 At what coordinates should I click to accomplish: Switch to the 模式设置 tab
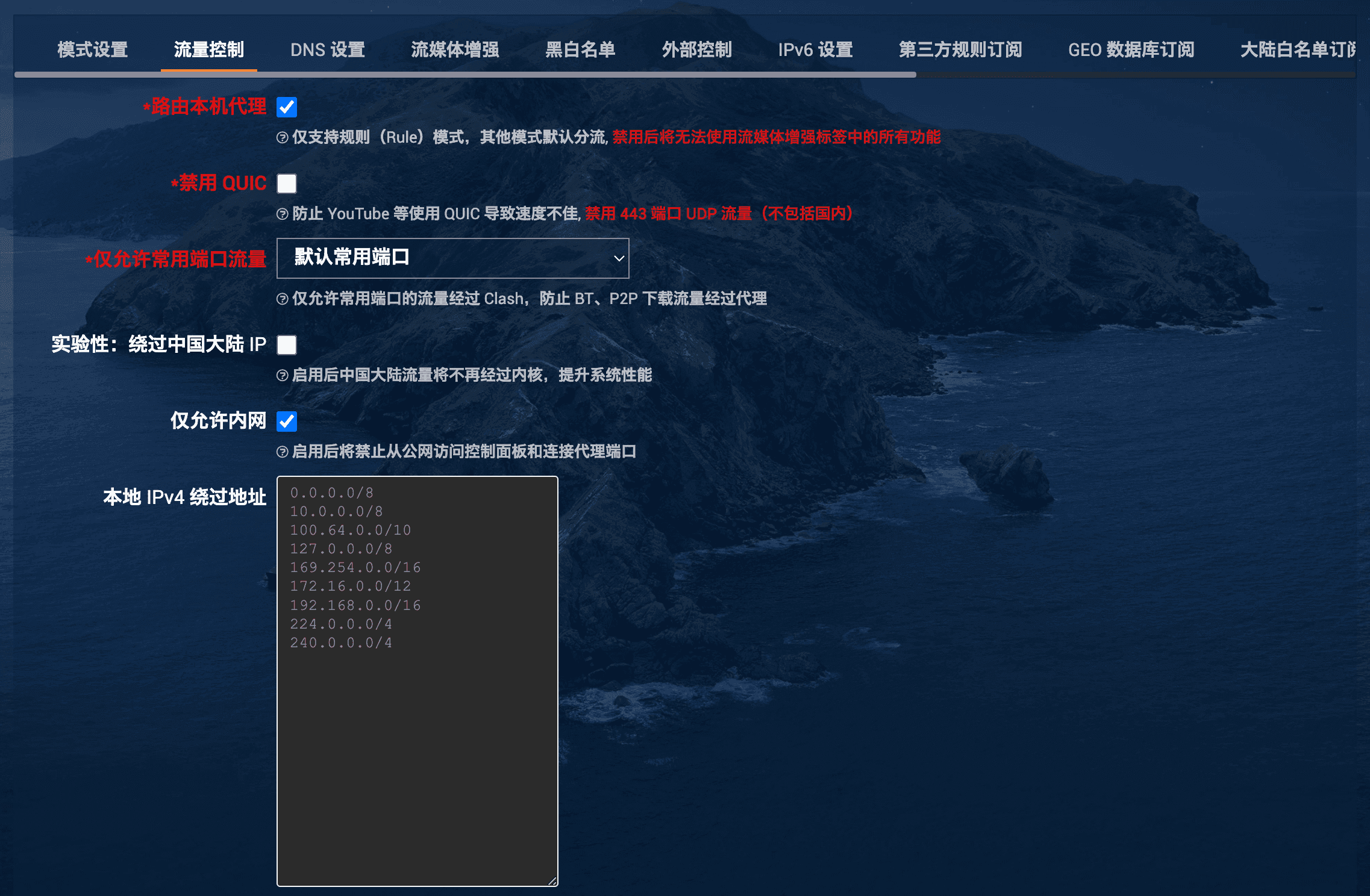pos(93,50)
